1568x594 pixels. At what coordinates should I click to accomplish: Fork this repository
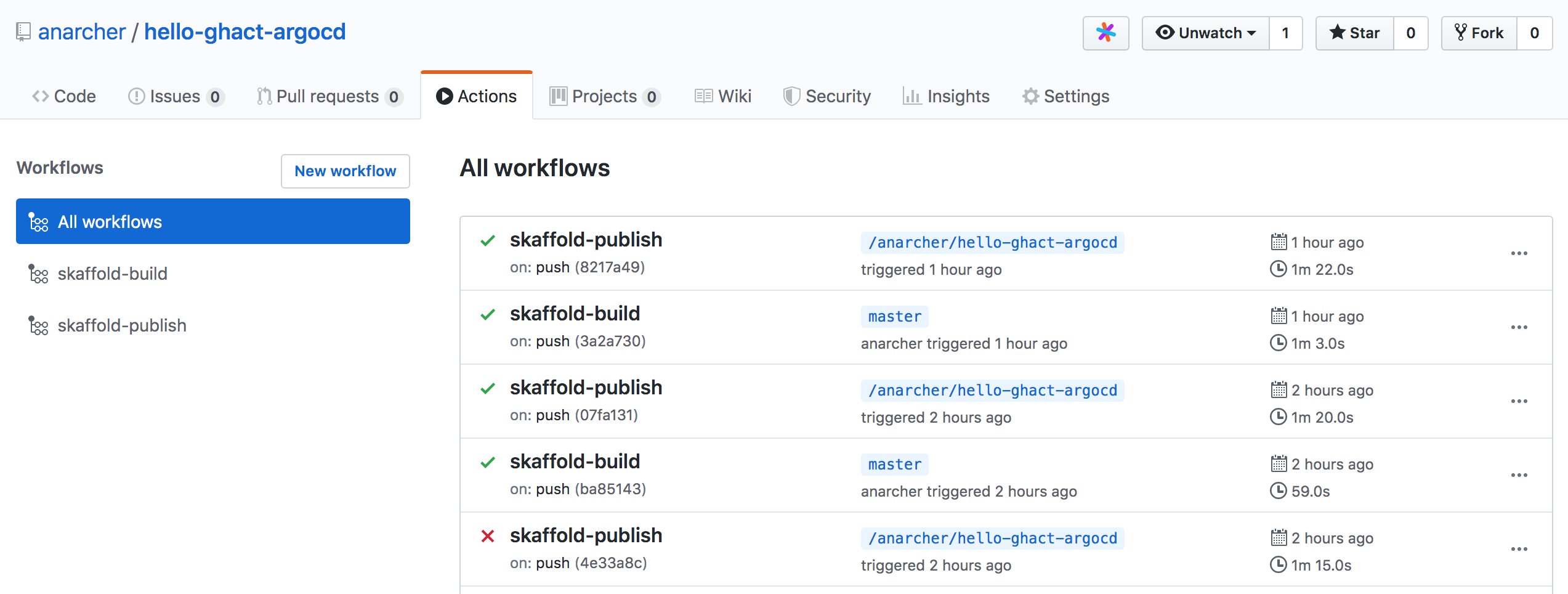[1479, 33]
